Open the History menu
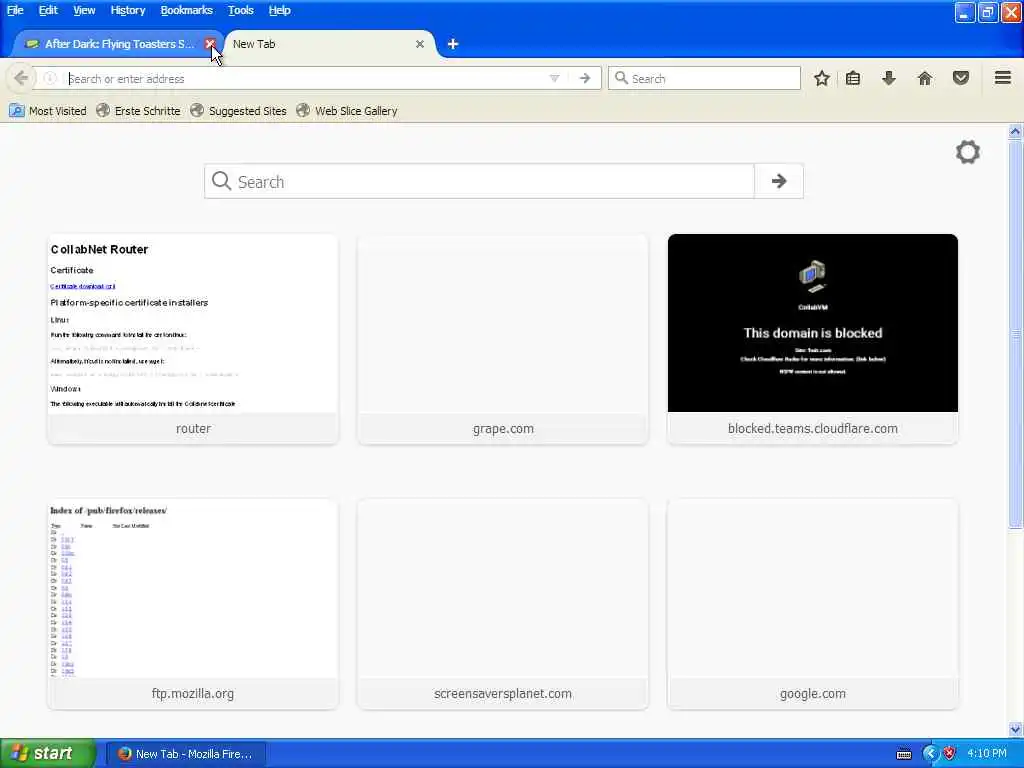The width and height of the screenshot is (1024, 768). [127, 10]
